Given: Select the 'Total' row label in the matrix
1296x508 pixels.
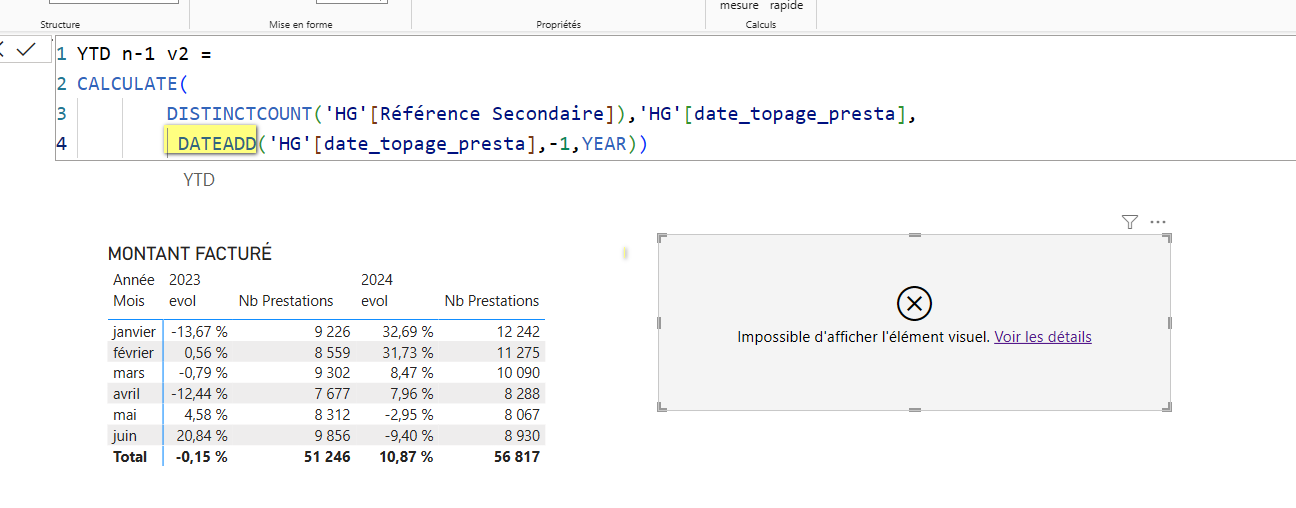Looking at the screenshot, I should (129, 457).
